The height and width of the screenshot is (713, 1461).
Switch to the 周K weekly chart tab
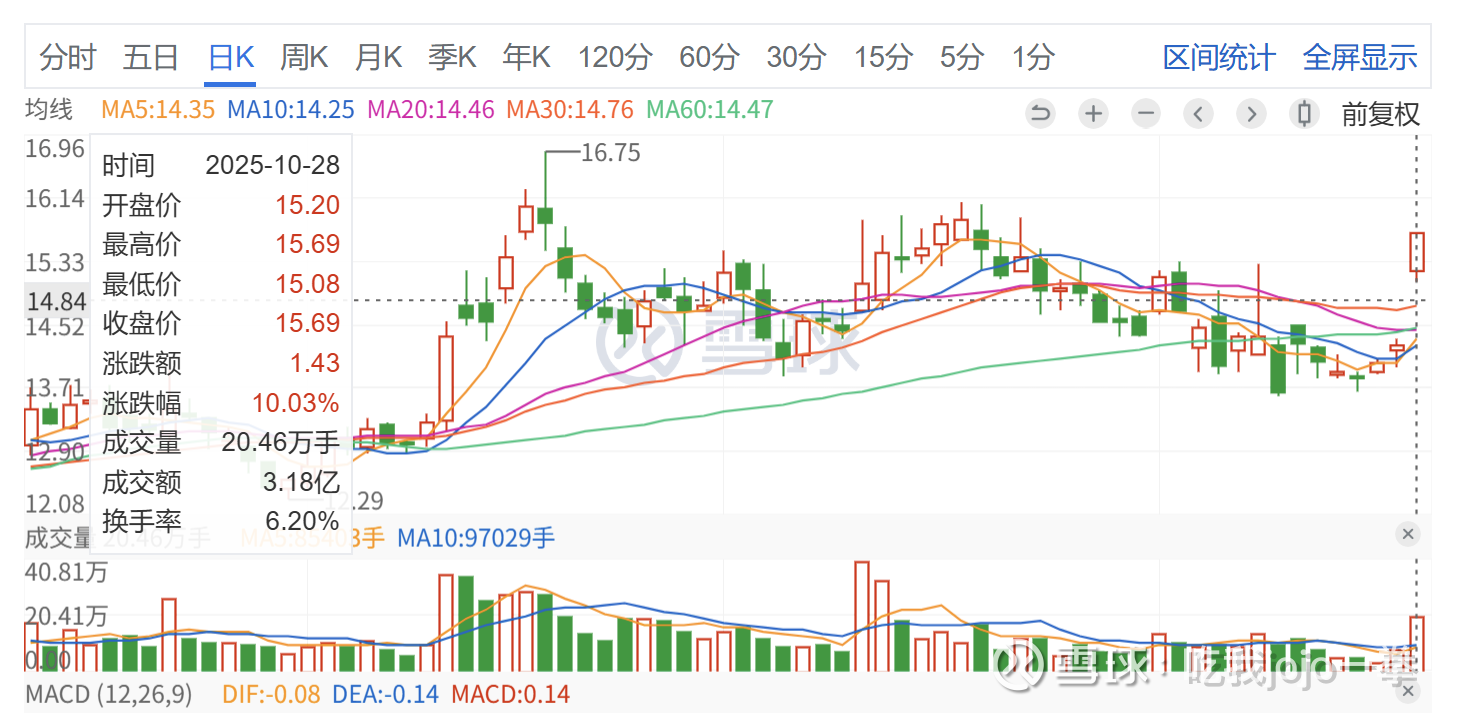[304, 58]
